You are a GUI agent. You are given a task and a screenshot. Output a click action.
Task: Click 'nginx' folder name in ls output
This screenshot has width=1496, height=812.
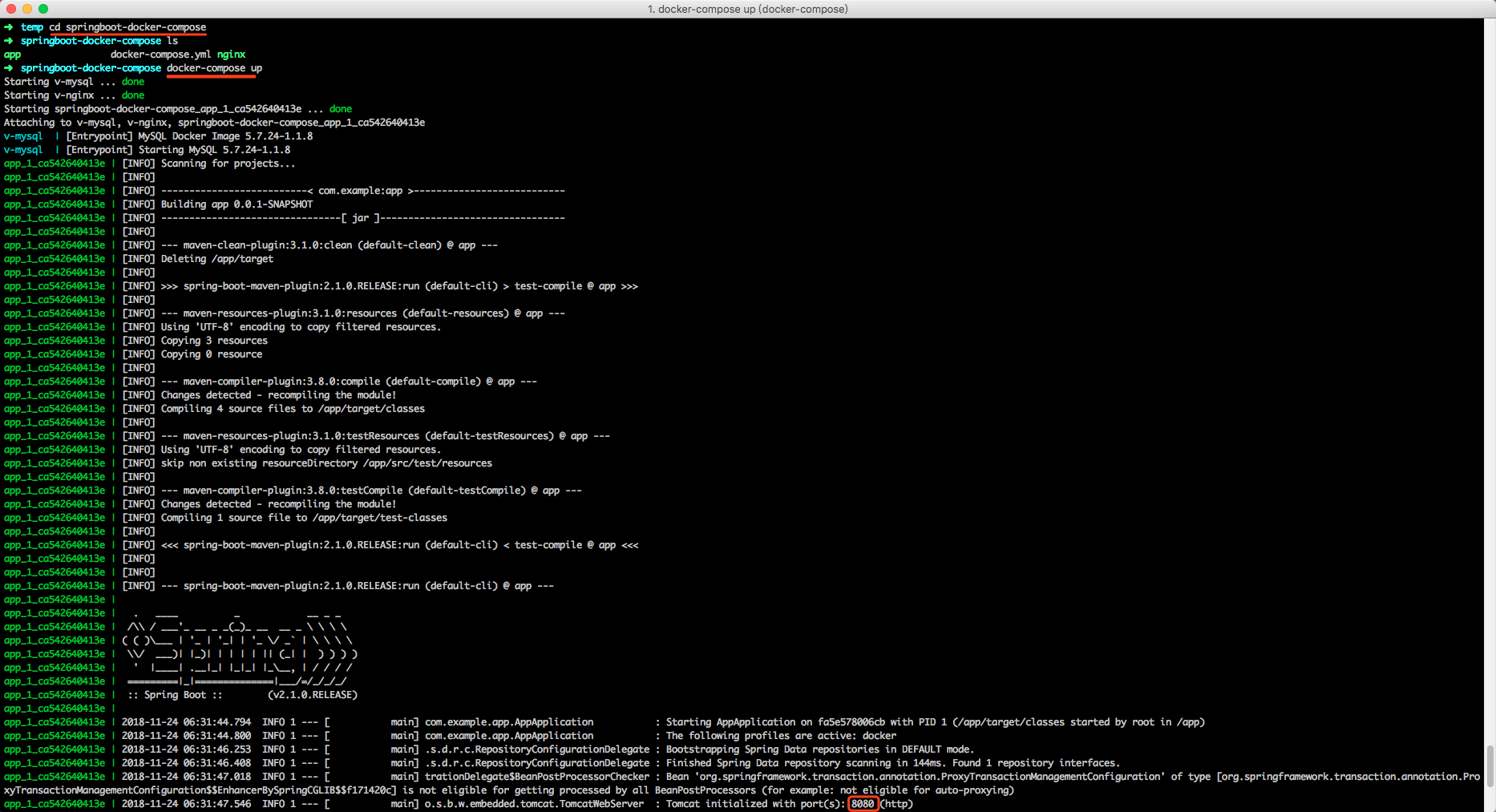pyautogui.click(x=232, y=55)
